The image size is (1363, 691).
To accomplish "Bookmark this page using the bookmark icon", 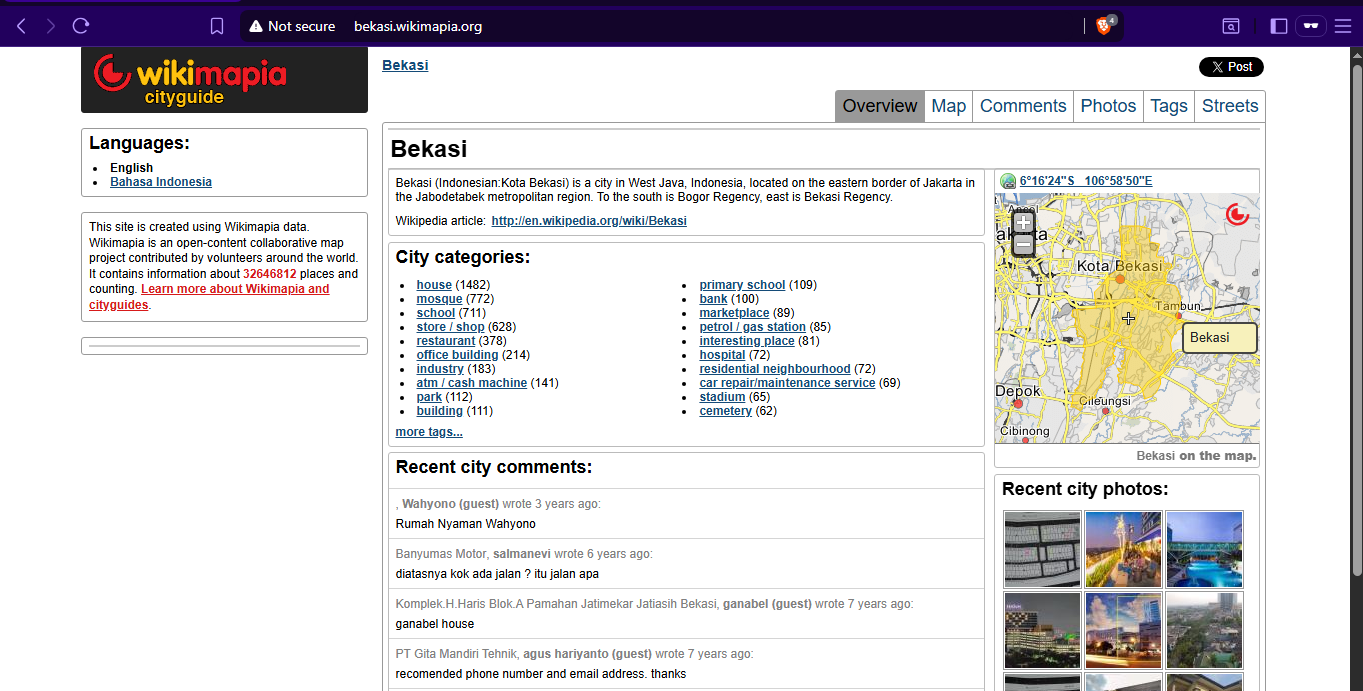I will click(x=217, y=27).
